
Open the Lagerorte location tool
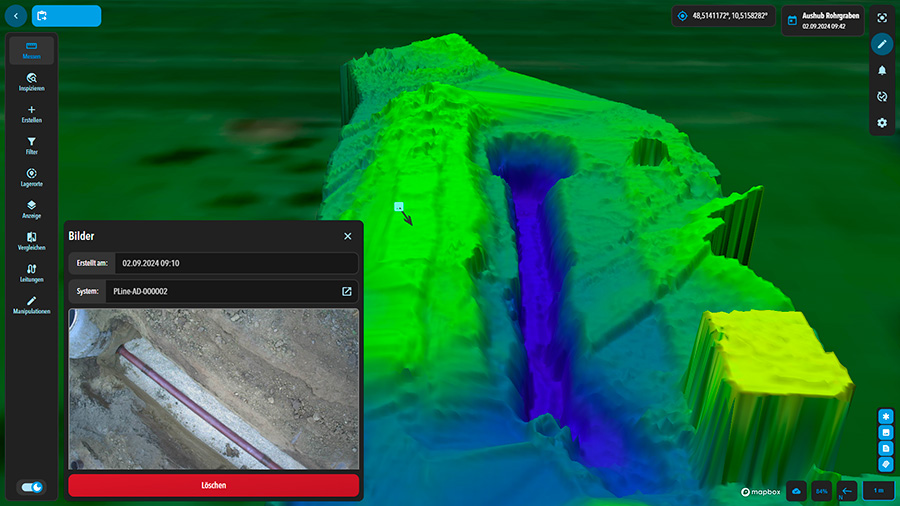tap(31, 177)
